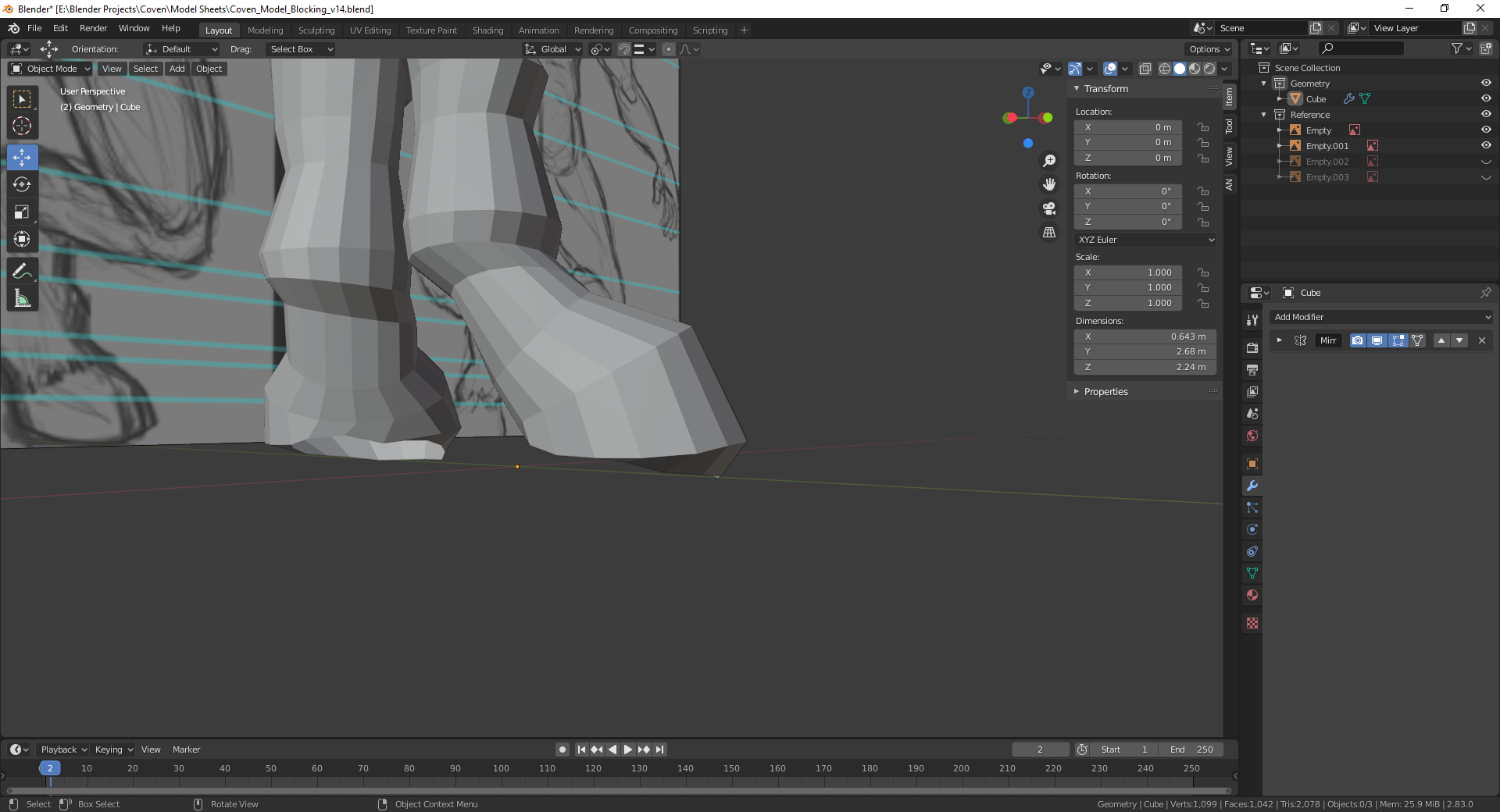This screenshot has width=1500, height=812.
Task: Open the Render menu
Action: (x=93, y=28)
